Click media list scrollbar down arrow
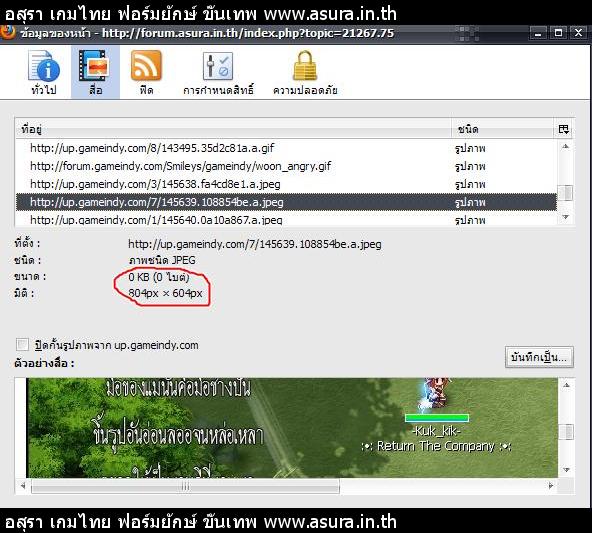This screenshot has height=533, width=592. pos(566,217)
